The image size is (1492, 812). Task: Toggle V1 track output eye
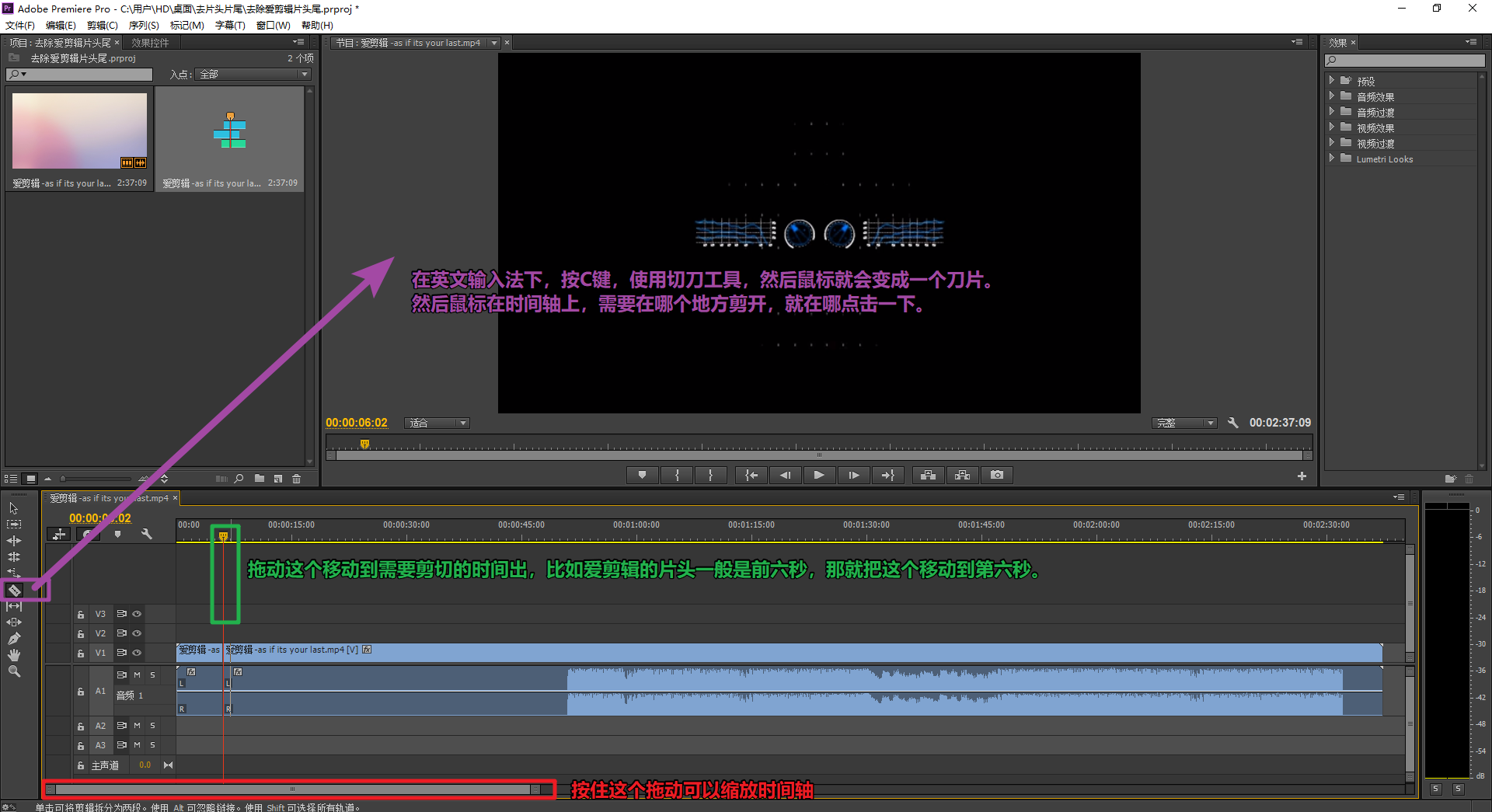click(x=137, y=653)
